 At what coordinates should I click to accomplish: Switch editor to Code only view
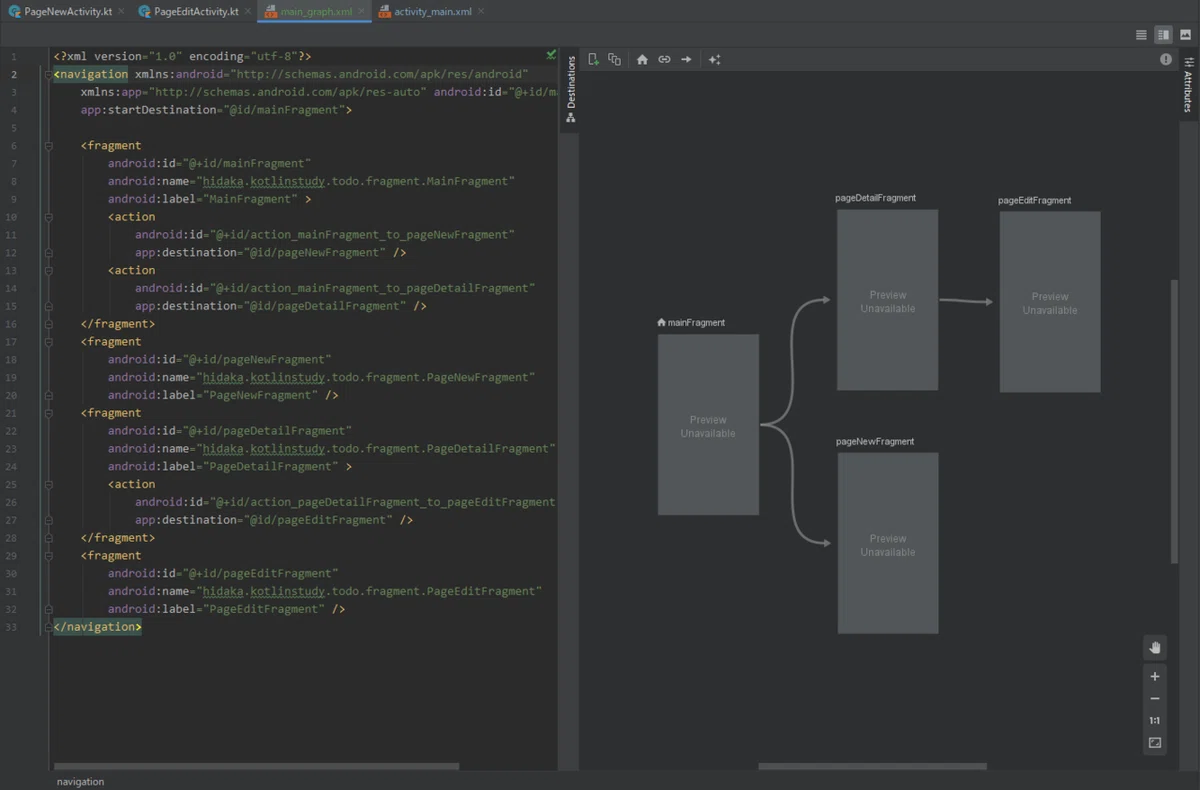tap(1141, 35)
